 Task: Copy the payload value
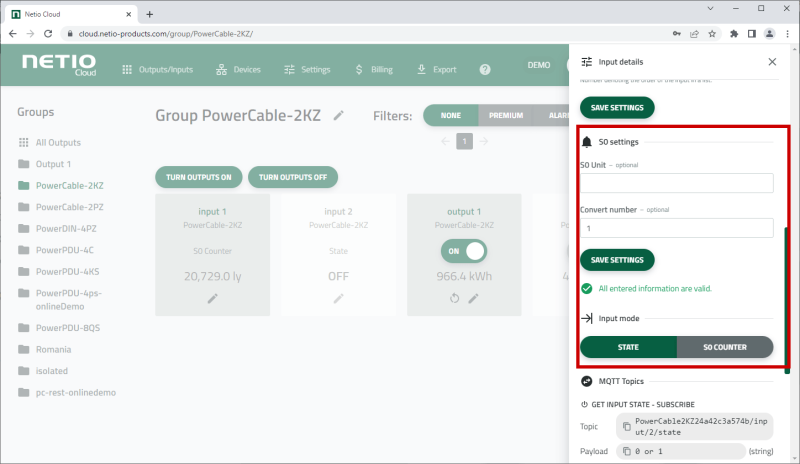pos(628,451)
